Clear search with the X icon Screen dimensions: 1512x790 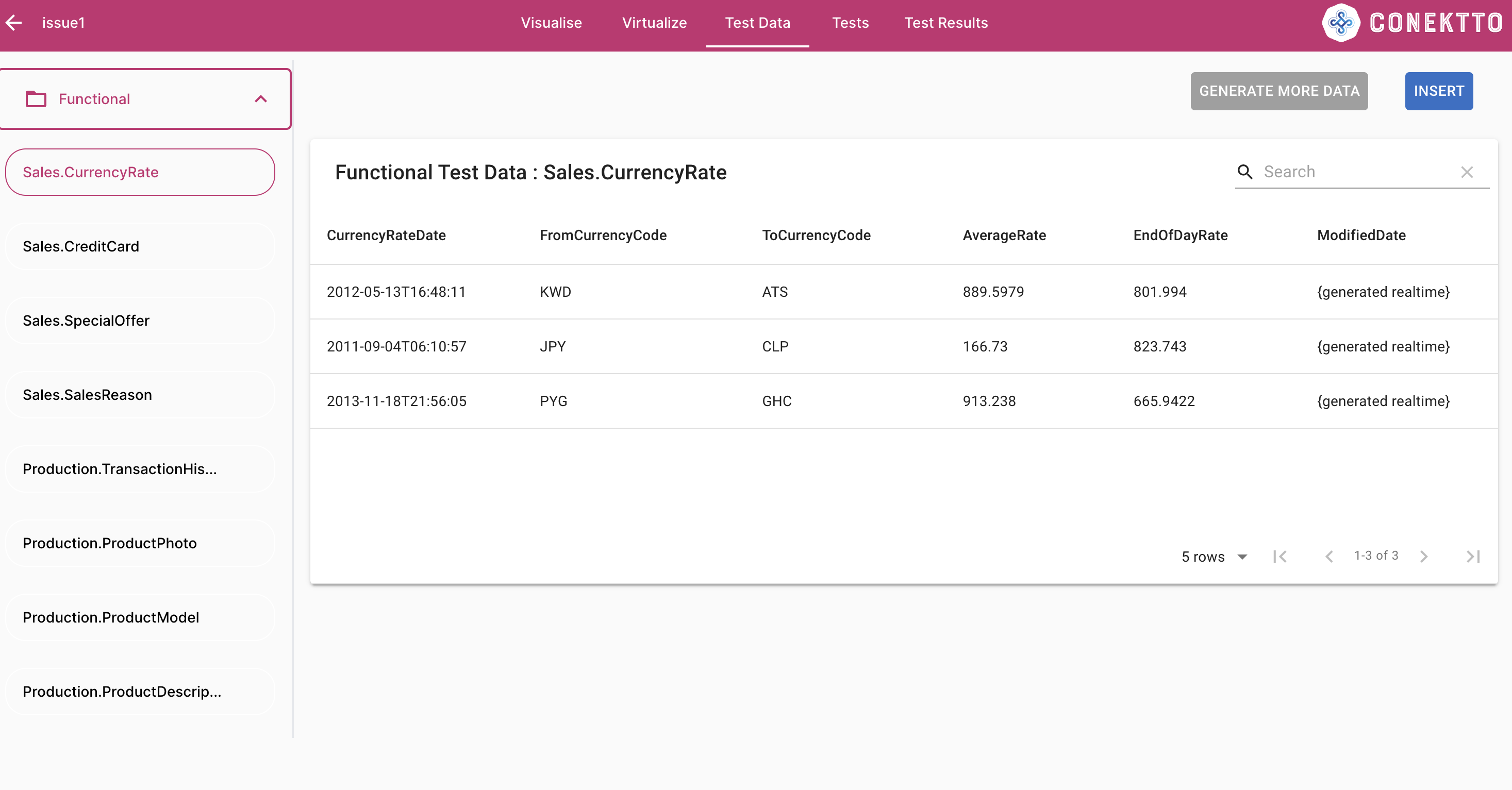[1467, 172]
